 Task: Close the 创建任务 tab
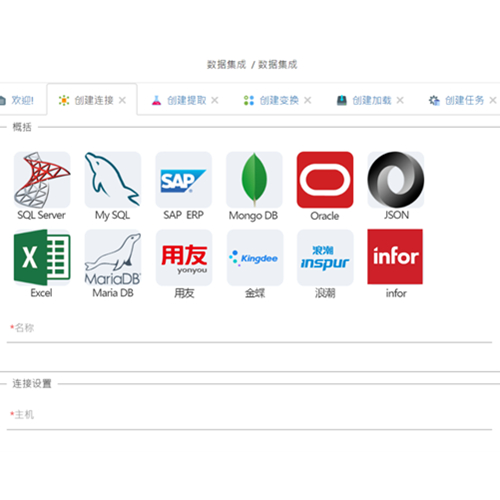click(x=493, y=100)
